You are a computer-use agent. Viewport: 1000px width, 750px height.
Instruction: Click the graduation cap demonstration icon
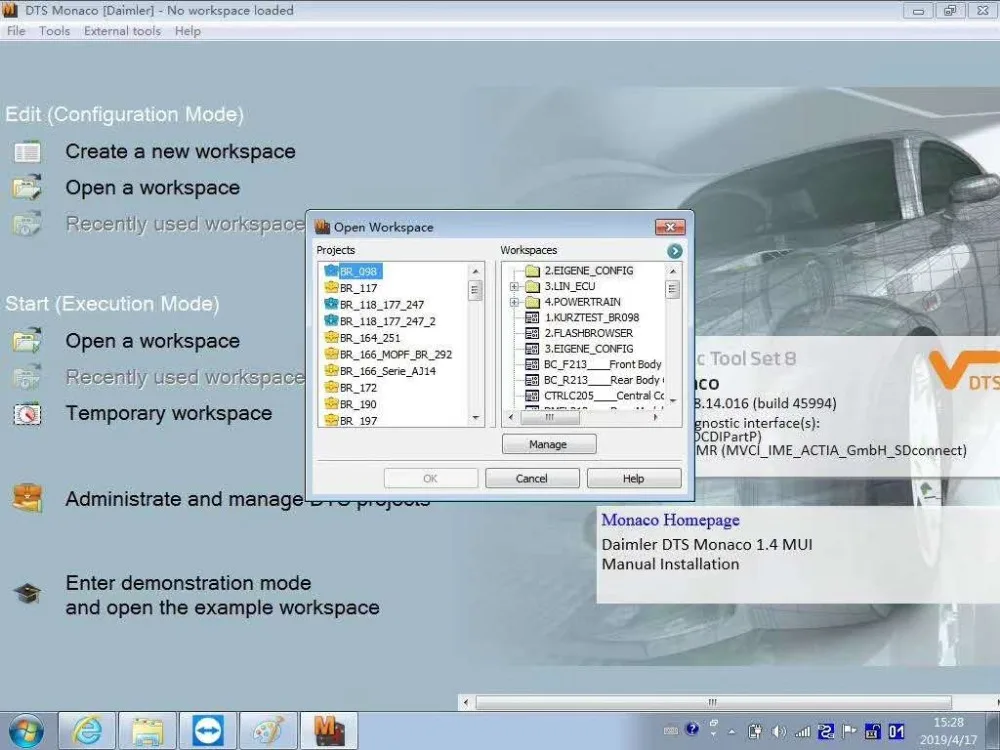[27, 594]
